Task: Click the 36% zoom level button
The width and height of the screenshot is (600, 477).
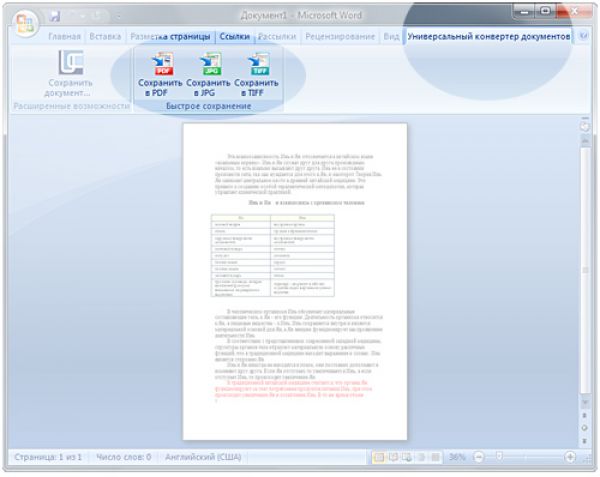Action: pyautogui.click(x=457, y=457)
